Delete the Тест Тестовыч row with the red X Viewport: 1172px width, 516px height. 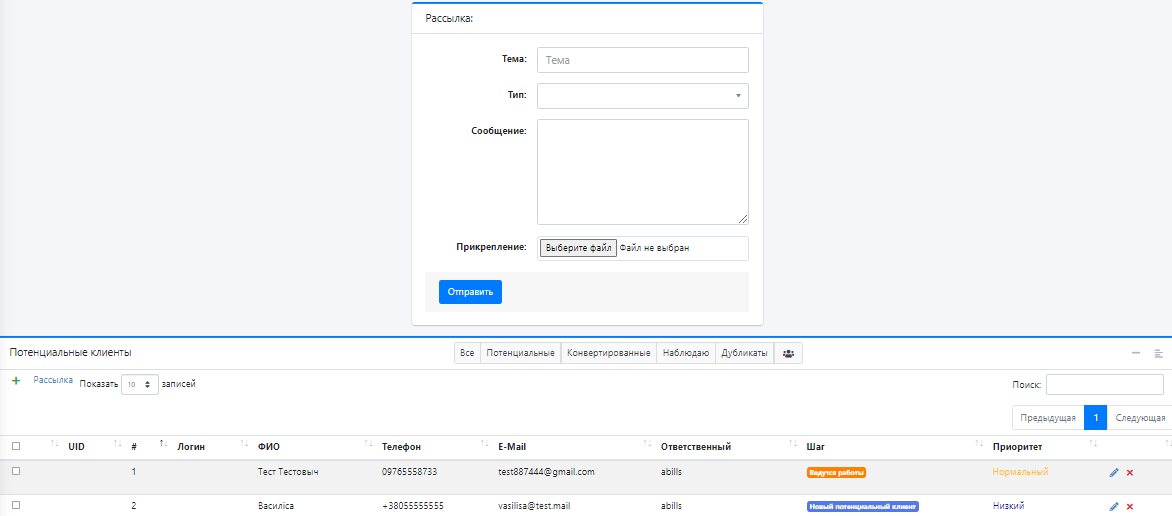click(1130, 472)
